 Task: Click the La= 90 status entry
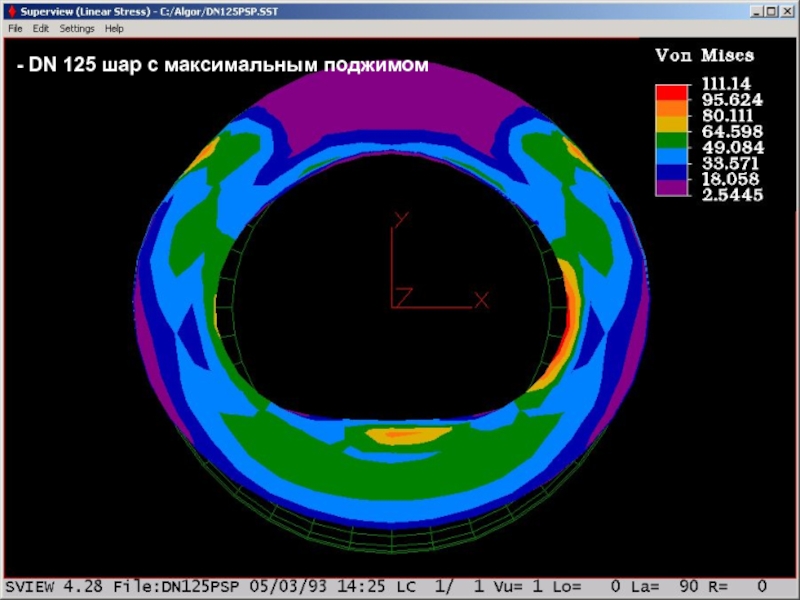(663, 587)
